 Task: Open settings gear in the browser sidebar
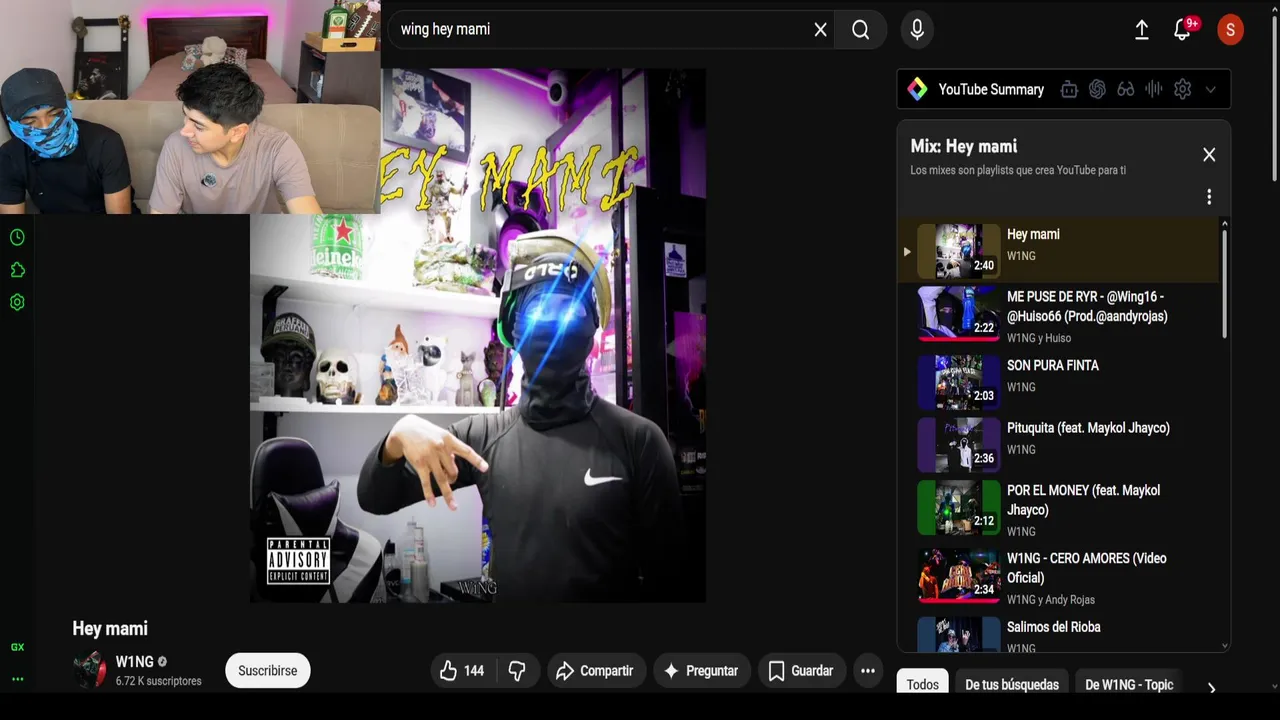coord(17,302)
